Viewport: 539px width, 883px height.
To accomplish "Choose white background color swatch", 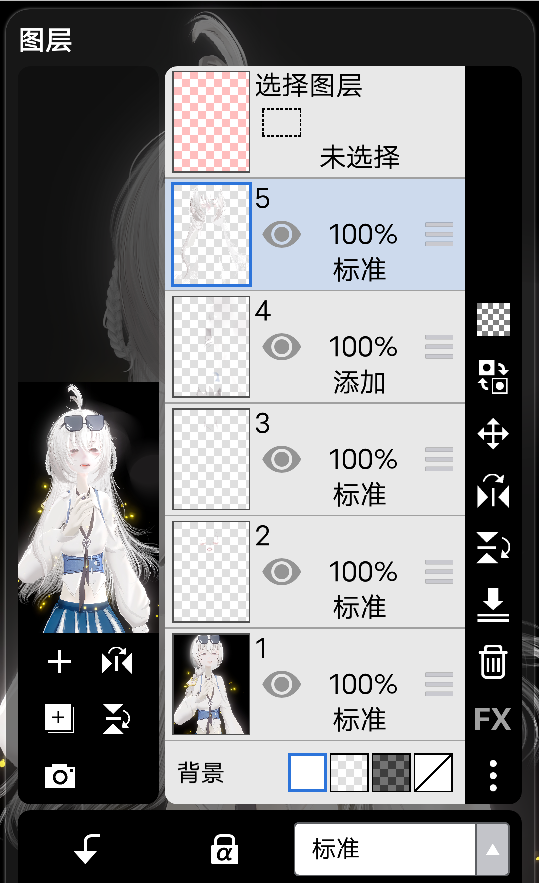I will 307,773.
